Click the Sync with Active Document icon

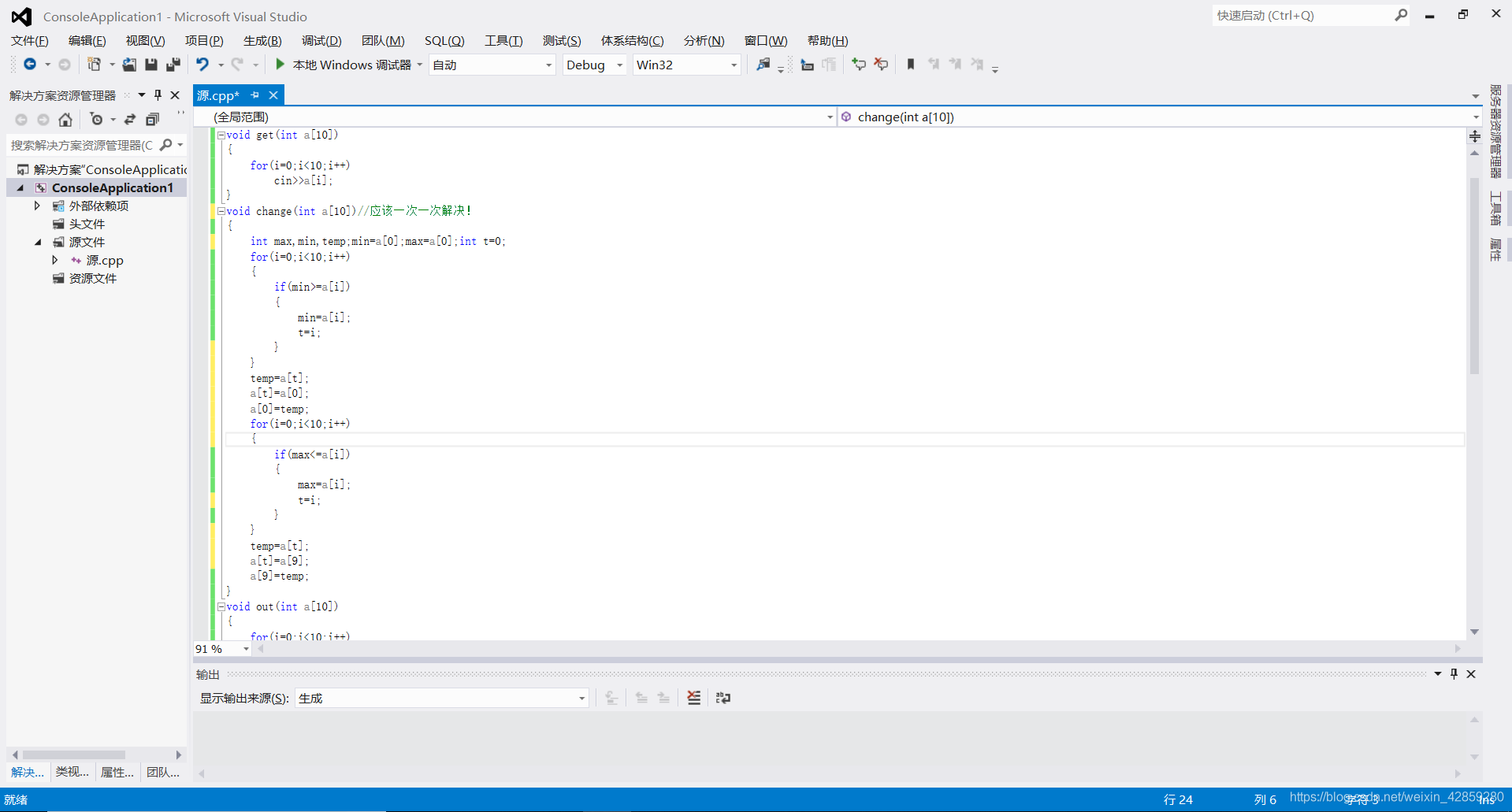pyautogui.click(x=130, y=120)
